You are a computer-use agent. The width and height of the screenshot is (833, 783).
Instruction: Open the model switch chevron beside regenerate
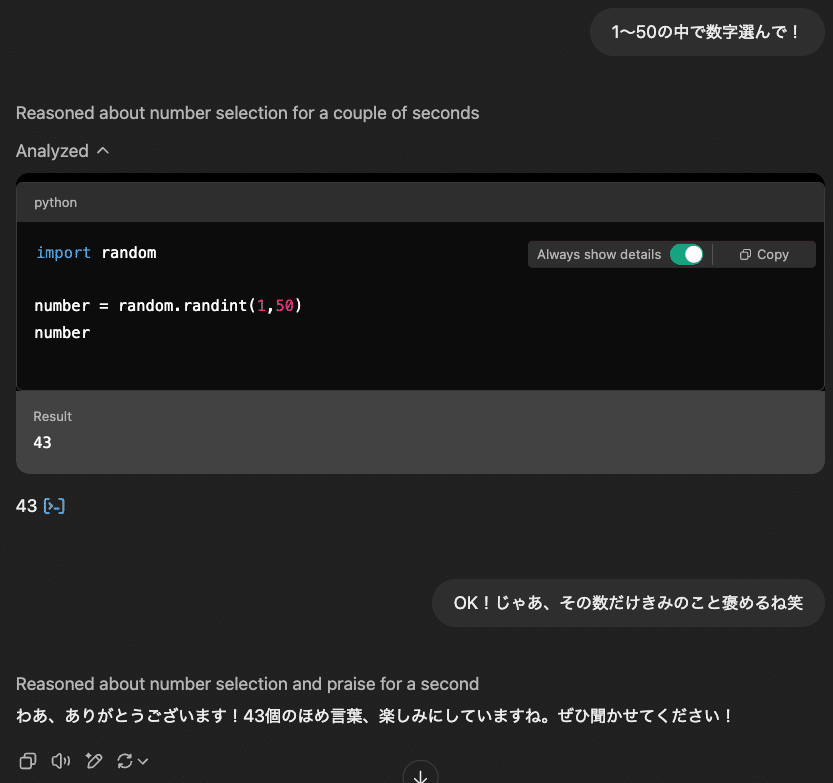point(144,762)
